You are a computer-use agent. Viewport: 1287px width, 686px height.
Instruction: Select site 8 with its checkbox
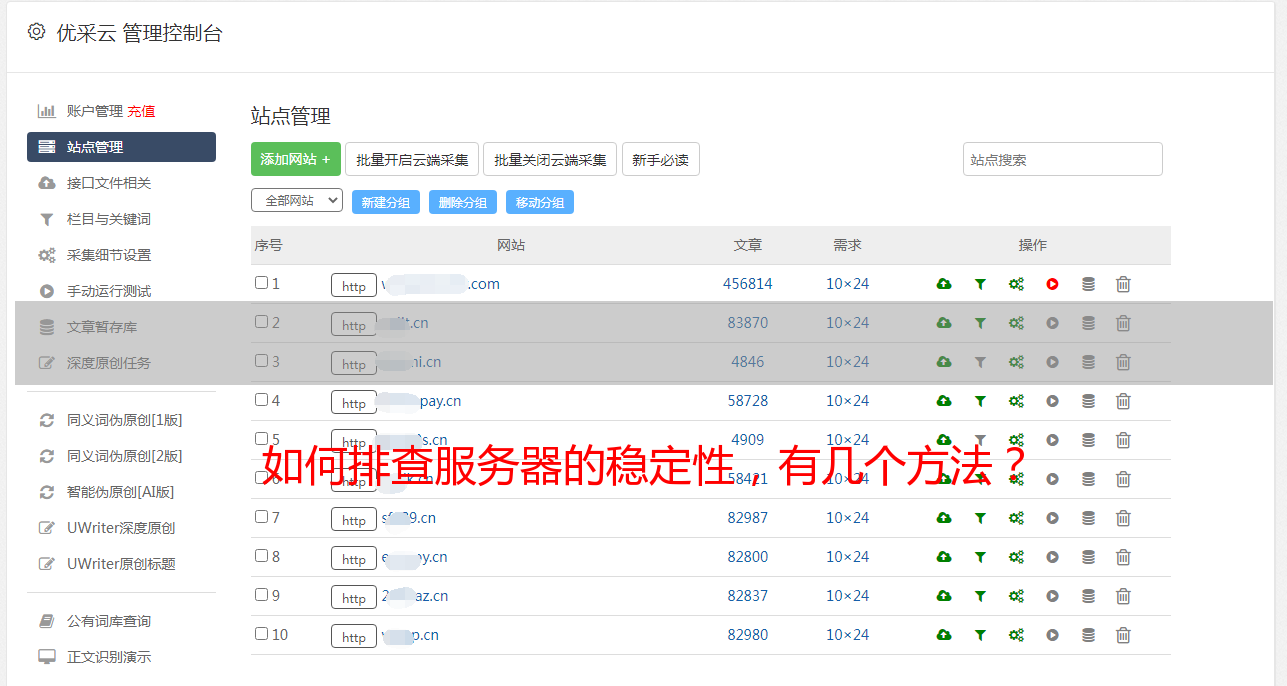tap(261, 556)
